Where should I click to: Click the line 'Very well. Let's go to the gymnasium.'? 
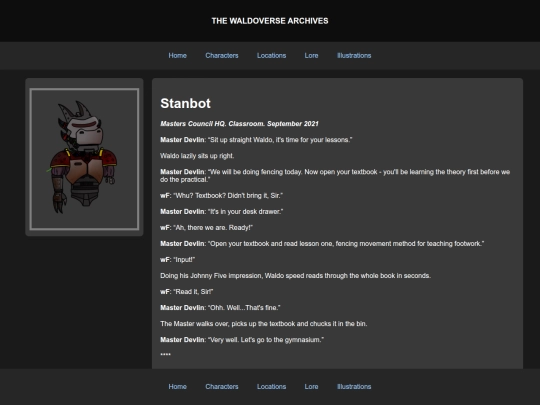pos(242,340)
